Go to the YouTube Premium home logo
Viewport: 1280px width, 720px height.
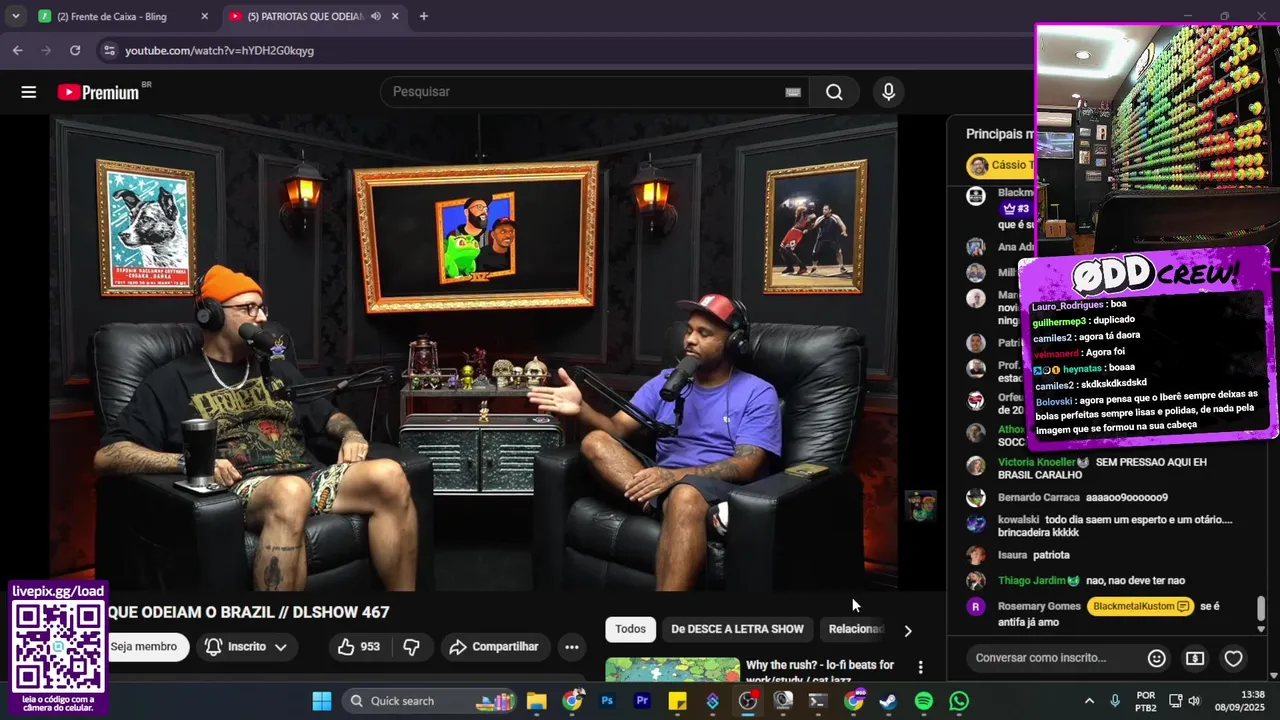click(98, 92)
